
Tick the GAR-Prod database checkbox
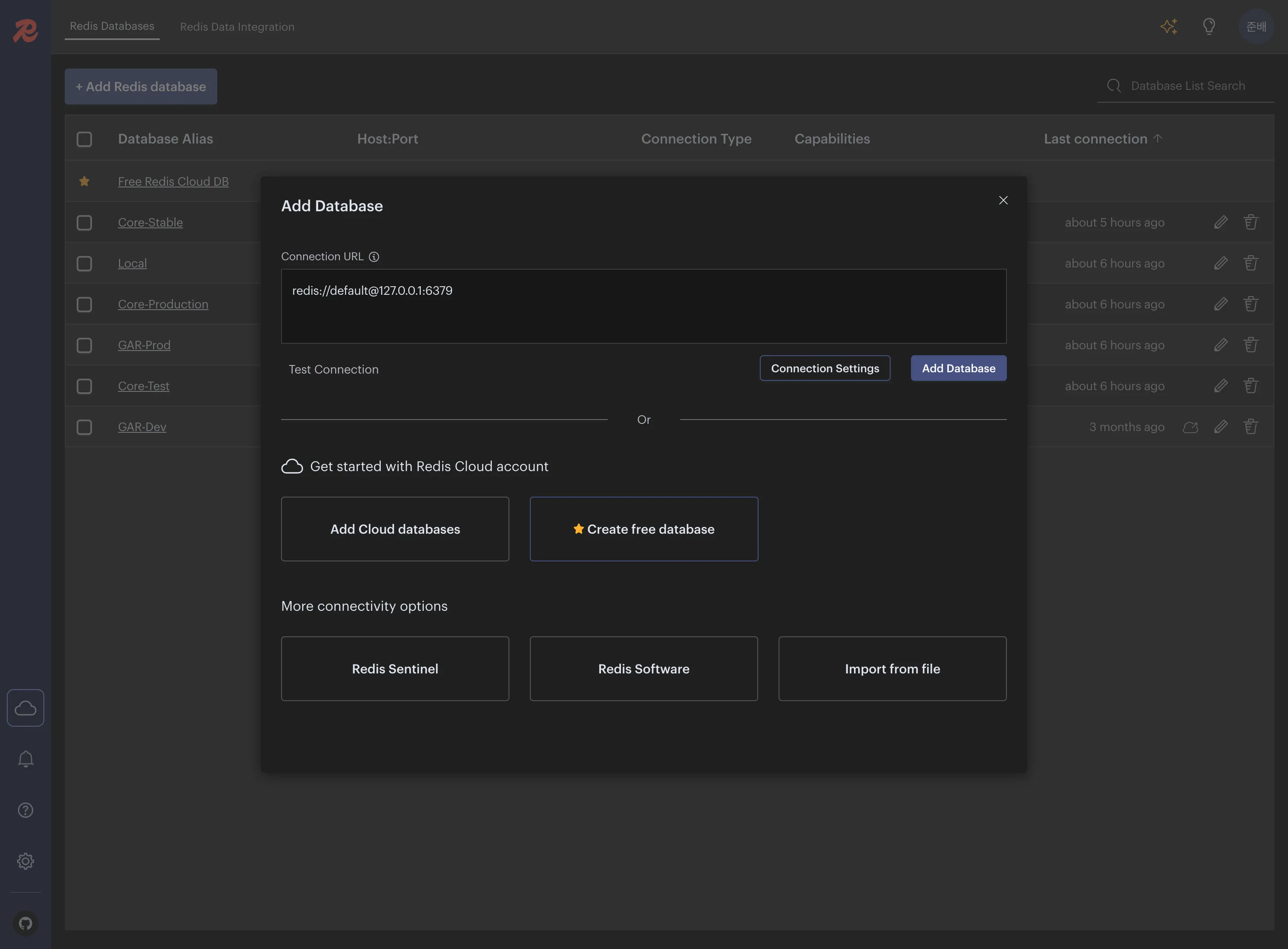tap(84, 345)
